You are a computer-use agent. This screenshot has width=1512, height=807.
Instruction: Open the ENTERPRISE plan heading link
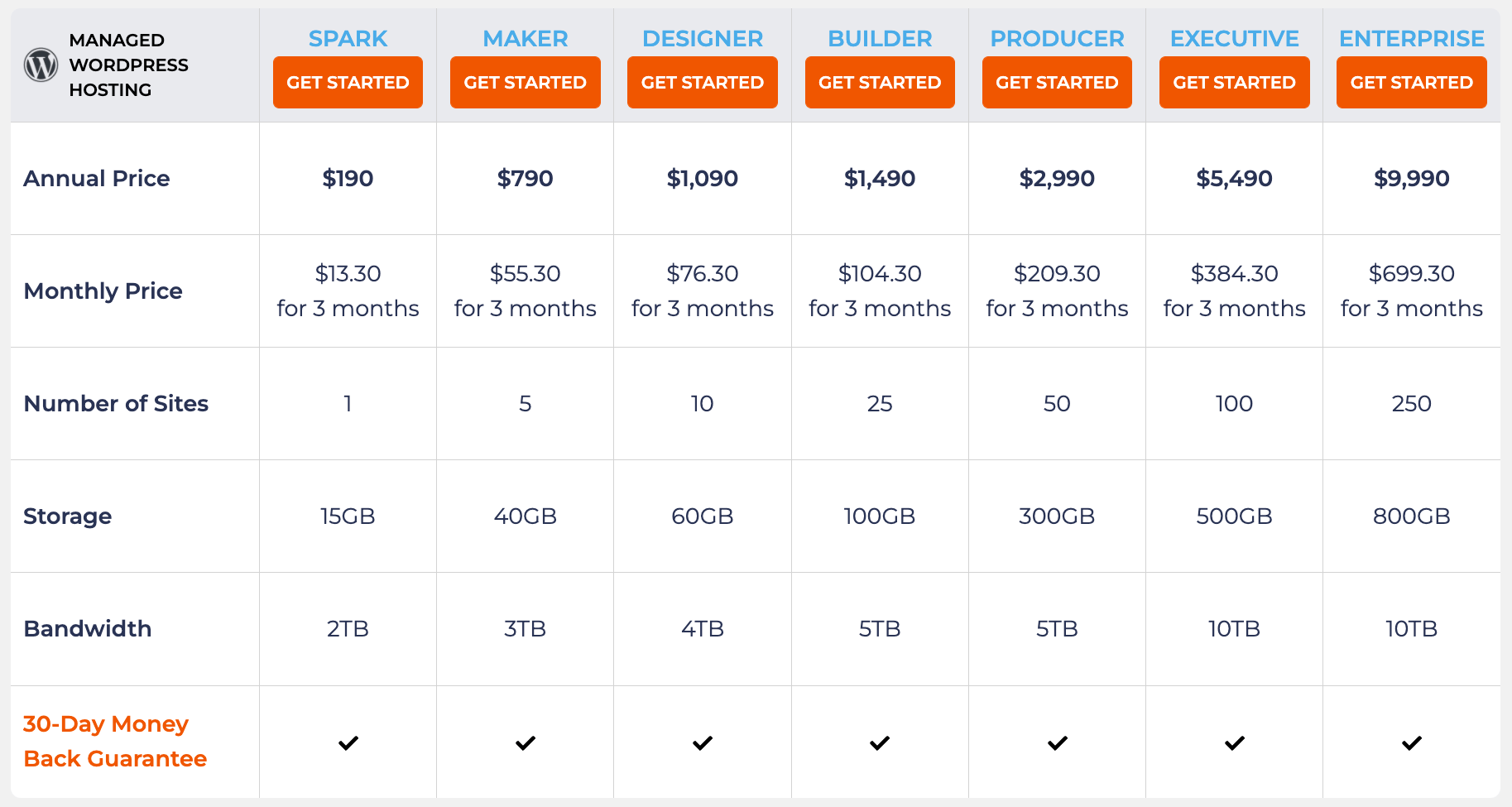point(1412,39)
